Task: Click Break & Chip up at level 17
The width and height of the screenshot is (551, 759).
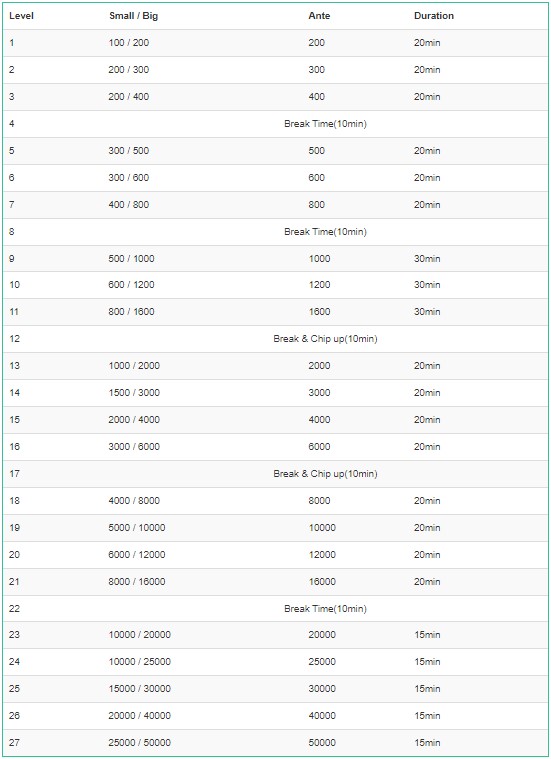Action: coord(325,474)
